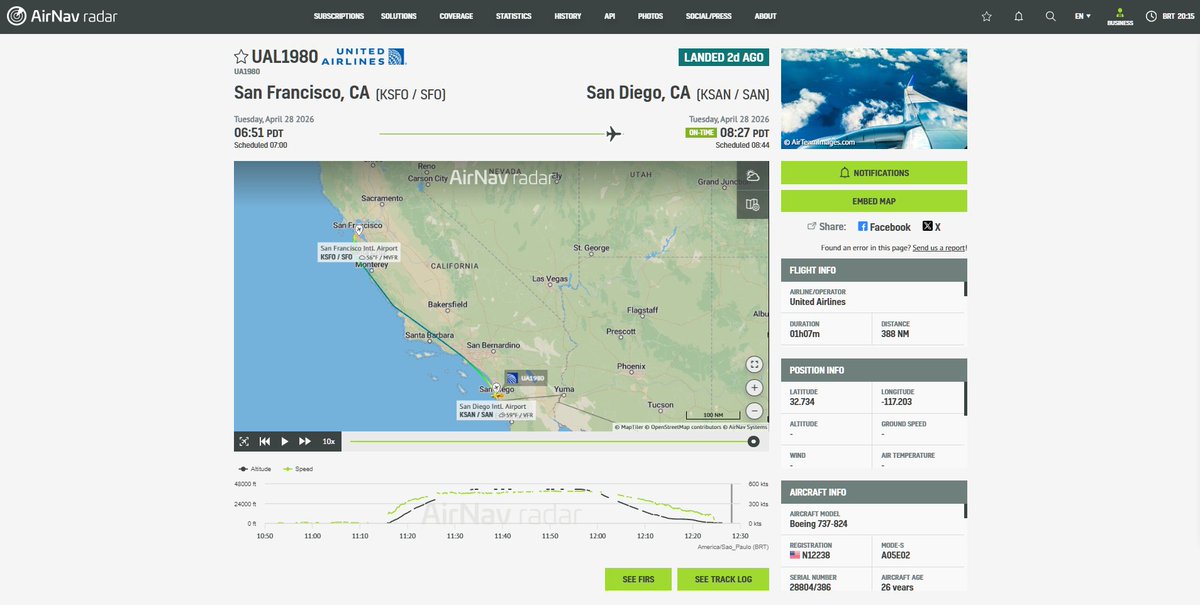Change the 10x playback speed
The width and height of the screenshot is (1200, 605).
(x=329, y=441)
